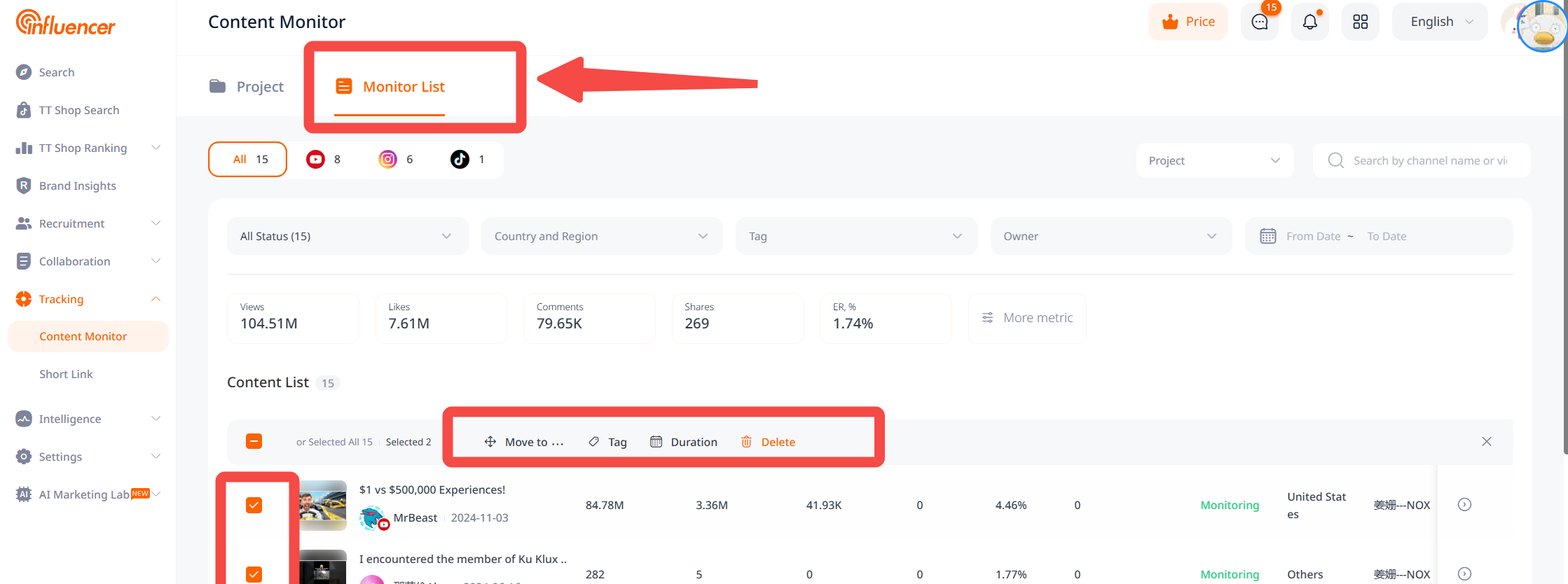Expand the Country and Region dropdown
The image size is (1568, 584).
[x=601, y=237]
